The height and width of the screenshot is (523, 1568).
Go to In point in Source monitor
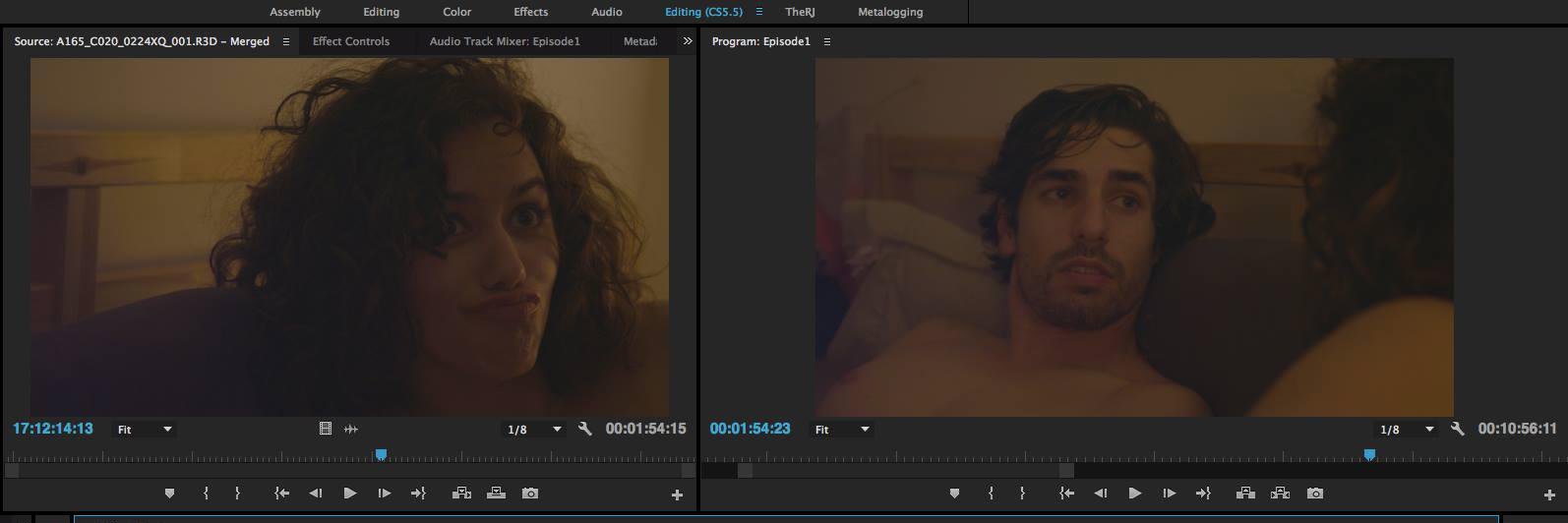[281, 494]
